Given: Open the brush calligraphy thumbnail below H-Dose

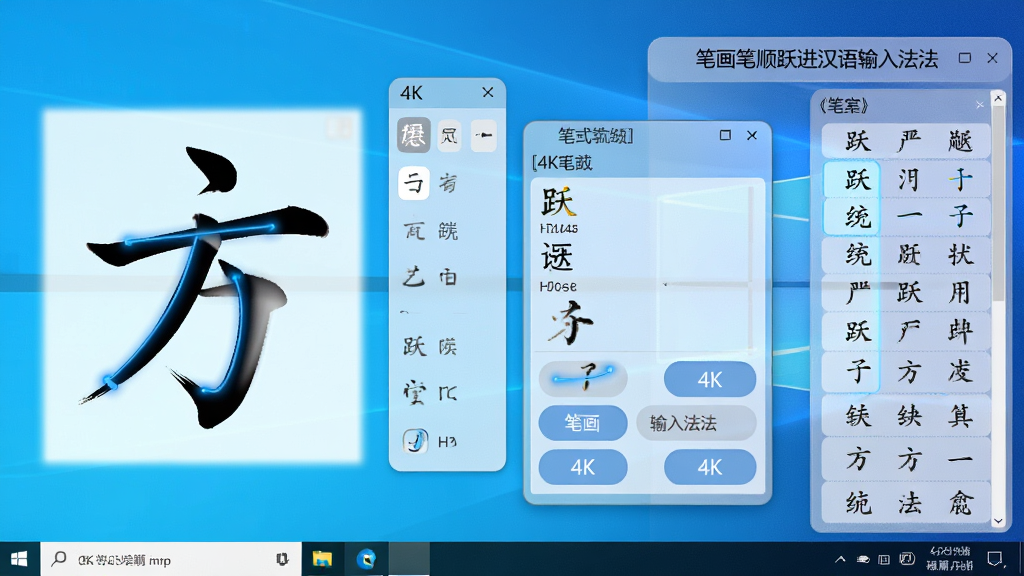Looking at the screenshot, I should pyautogui.click(x=570, y=323).
